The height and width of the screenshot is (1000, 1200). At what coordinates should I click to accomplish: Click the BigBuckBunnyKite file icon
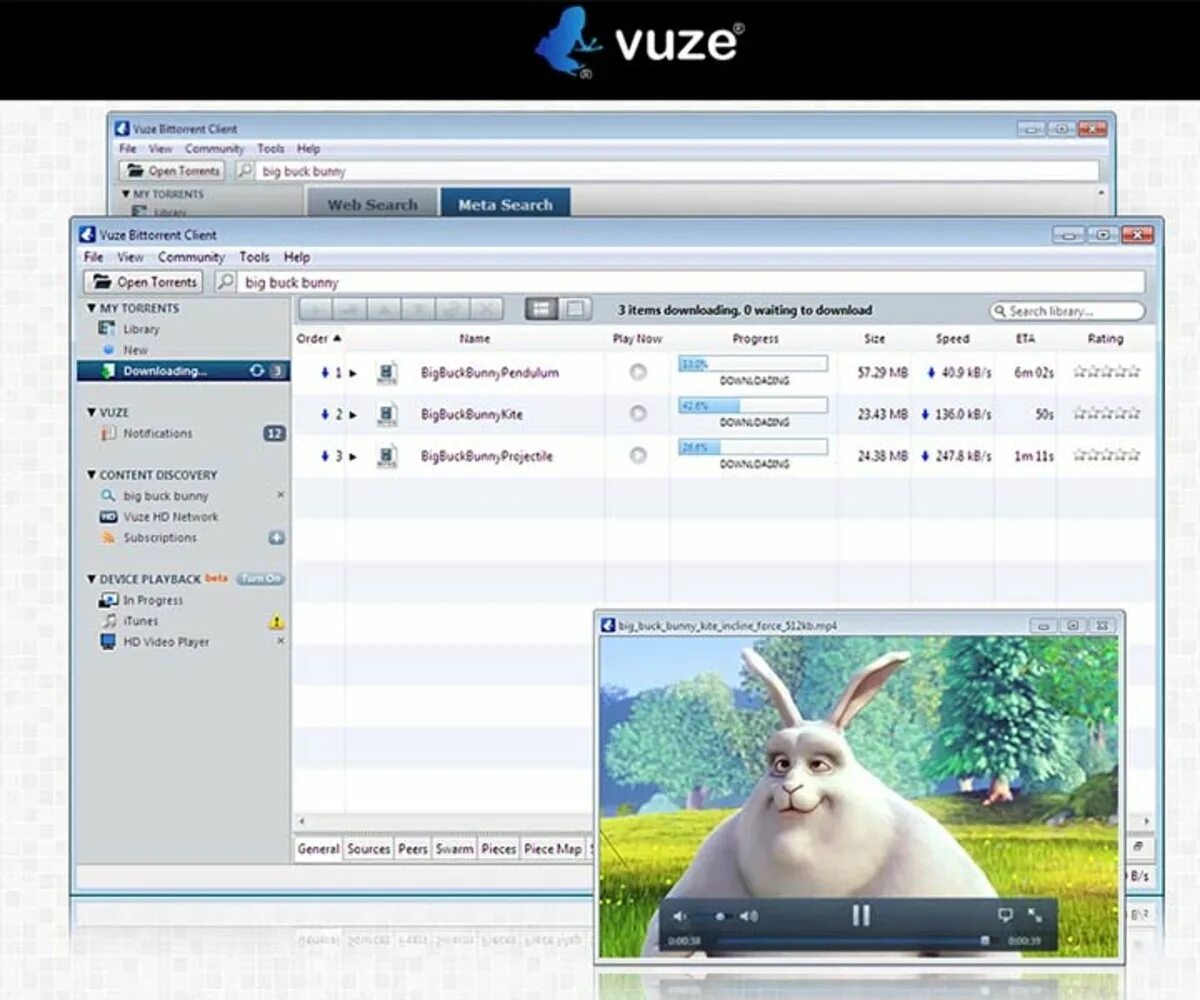[387, 415]
